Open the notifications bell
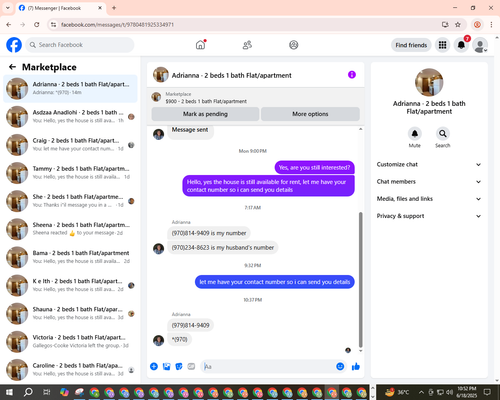Screen dimensions: 500x400 click(461, 45)
